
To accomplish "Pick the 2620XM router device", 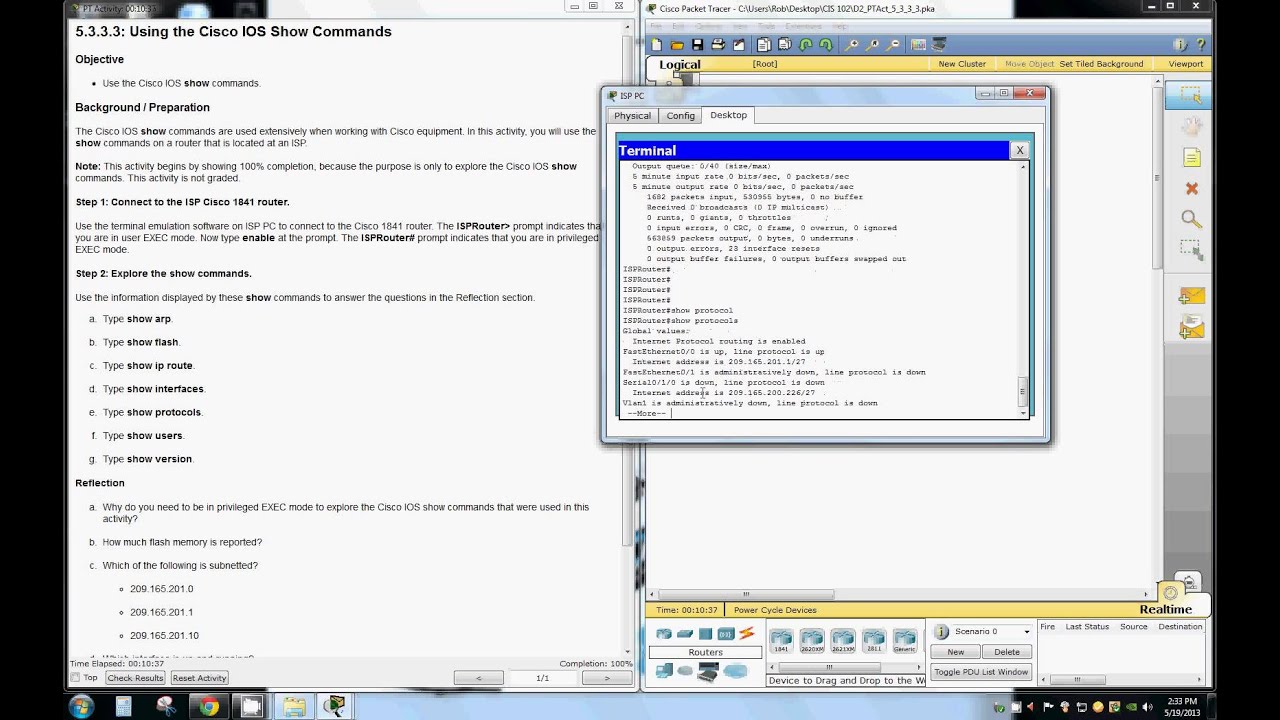I will (812, 640).
